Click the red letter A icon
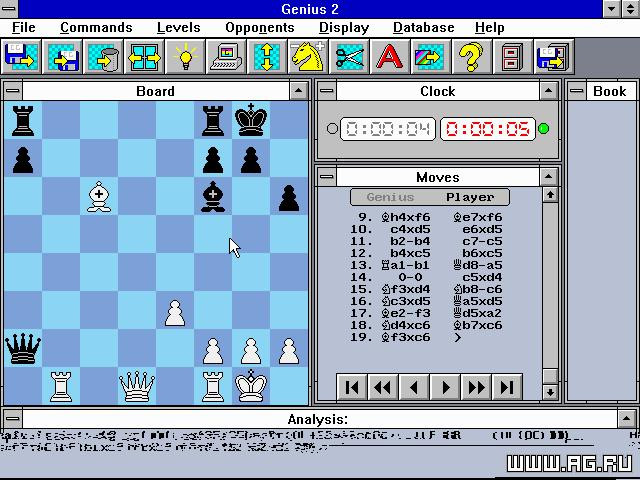 (390, 57)
